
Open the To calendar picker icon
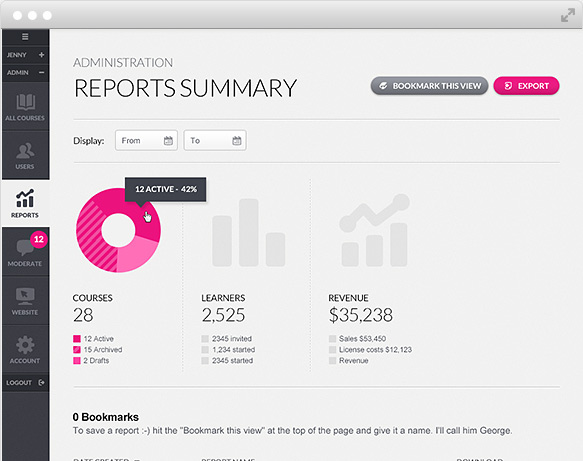point(237,141)
